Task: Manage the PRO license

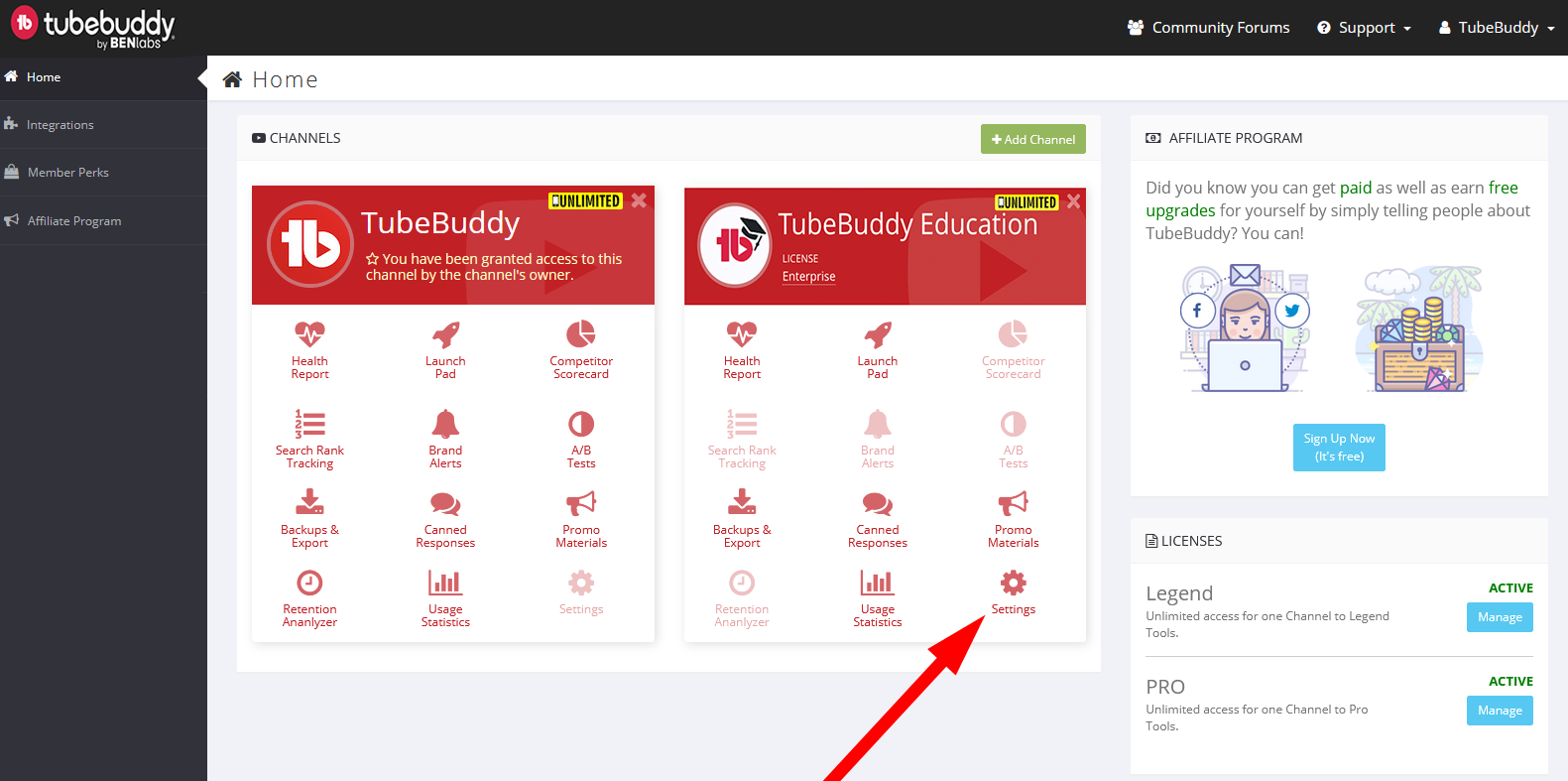Action: coord(1500,711)
